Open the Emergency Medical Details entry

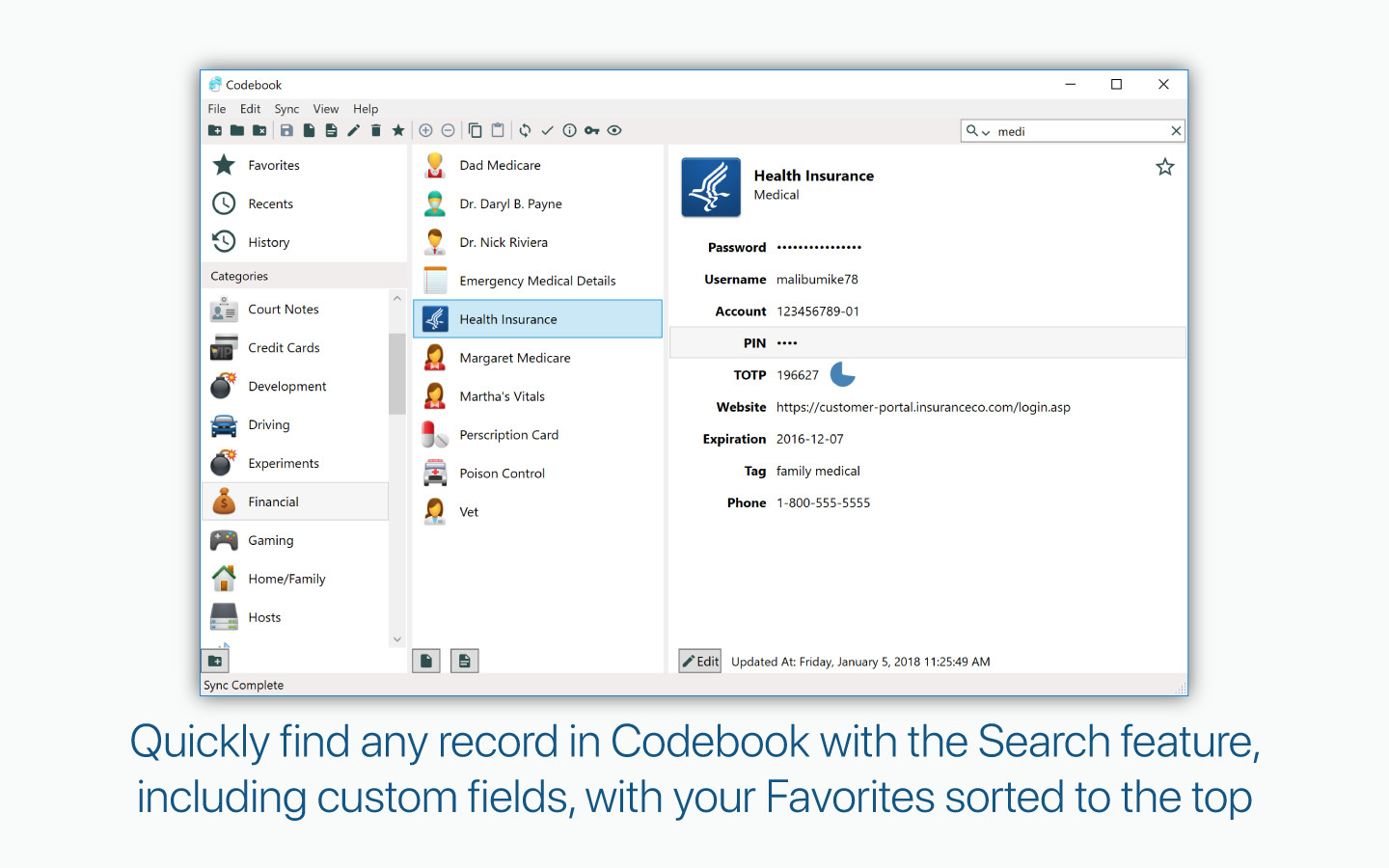[538, 281]
